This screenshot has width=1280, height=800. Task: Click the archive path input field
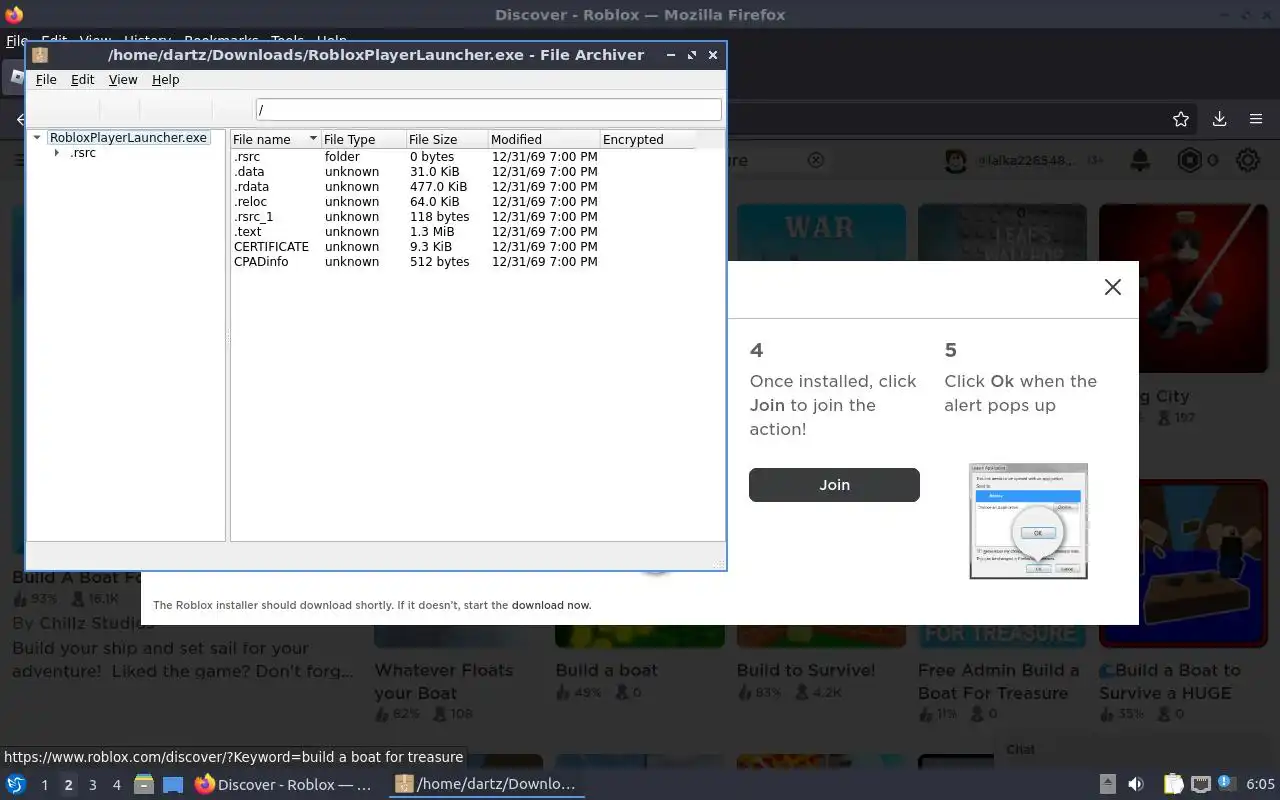pyautogui.click(x=488, y=109)
